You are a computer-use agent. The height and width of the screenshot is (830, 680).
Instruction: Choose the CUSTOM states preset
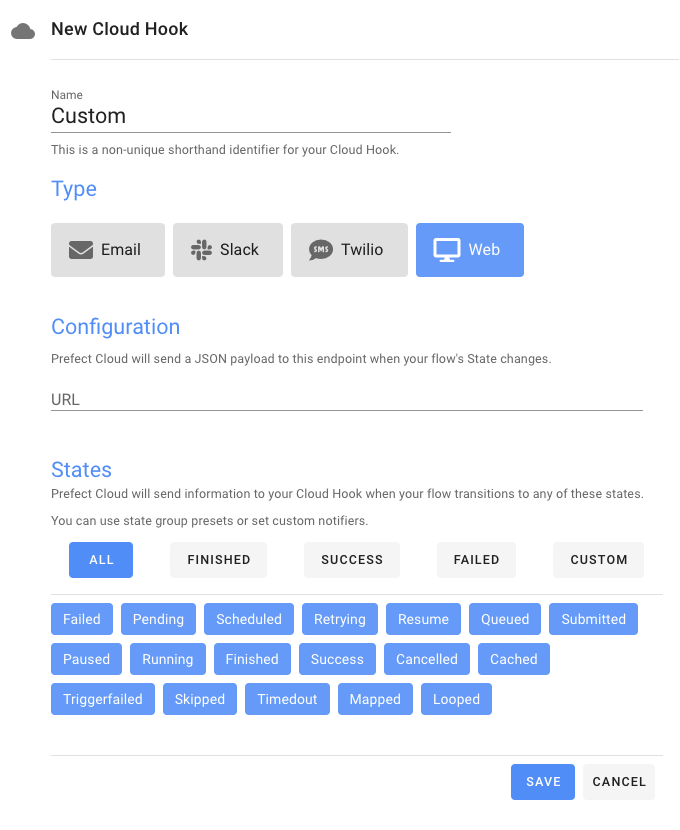click(599, 560)
